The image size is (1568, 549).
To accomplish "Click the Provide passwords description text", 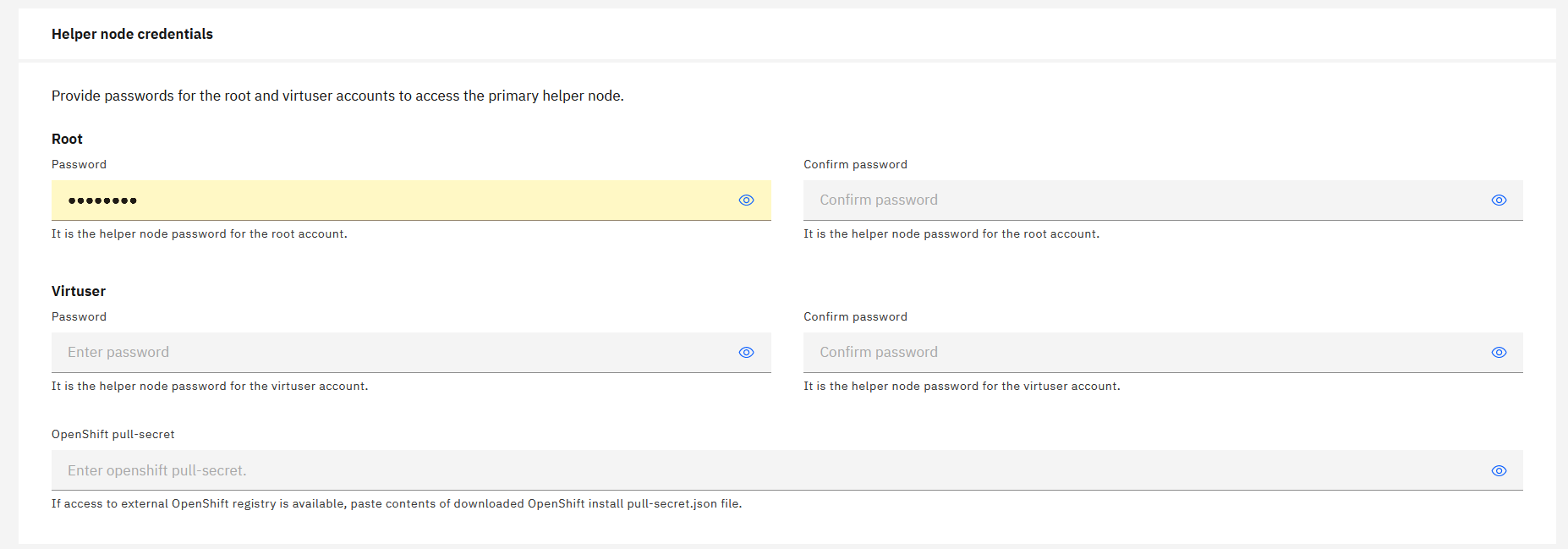I will click(337, 96).
